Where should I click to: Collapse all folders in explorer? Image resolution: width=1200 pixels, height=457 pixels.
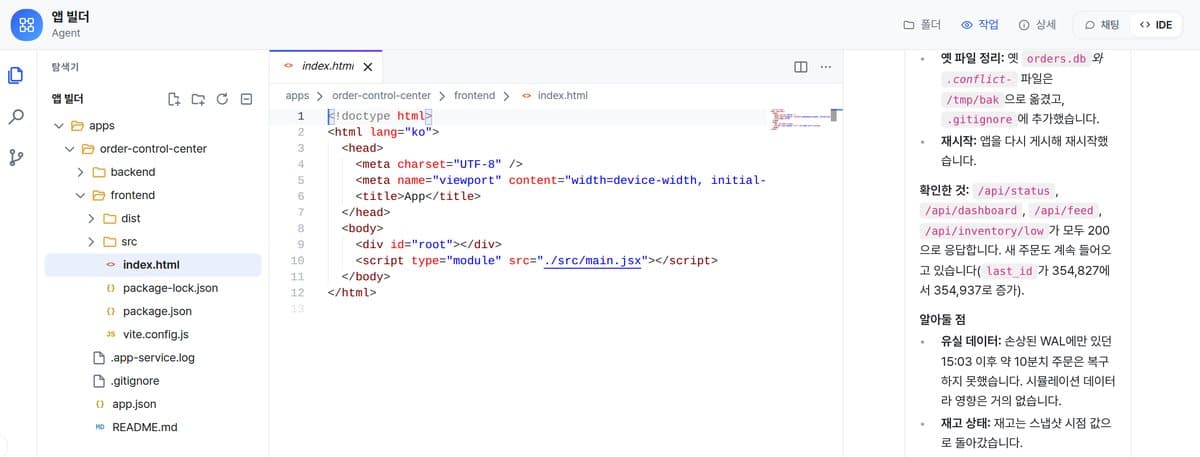246,99
